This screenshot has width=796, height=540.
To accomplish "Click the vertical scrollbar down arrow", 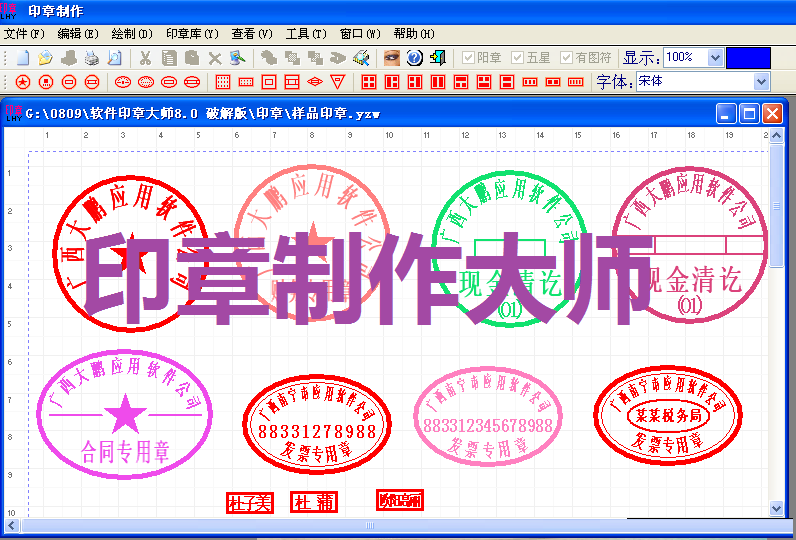I will click(x=777, y=509).
